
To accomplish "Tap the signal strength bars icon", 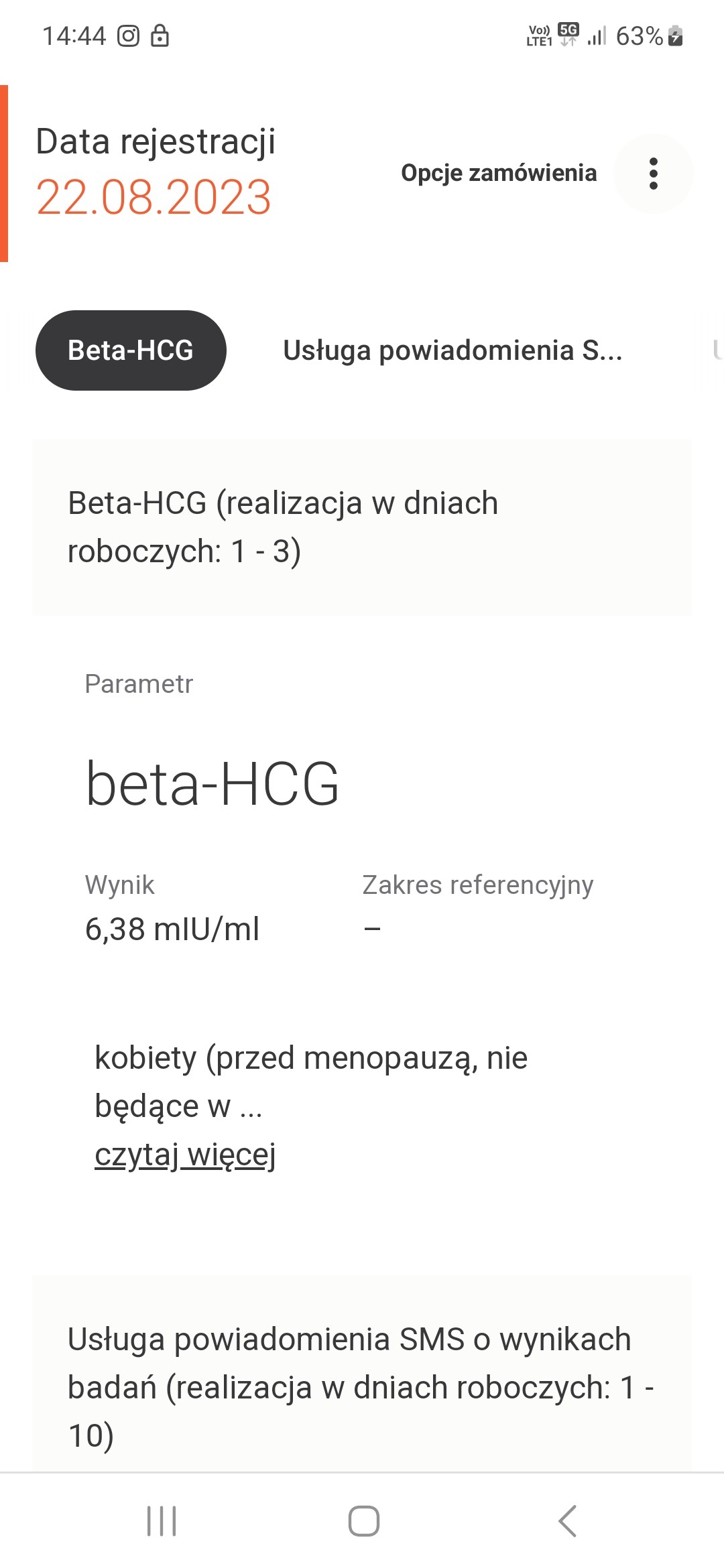I will coord(597,36).
